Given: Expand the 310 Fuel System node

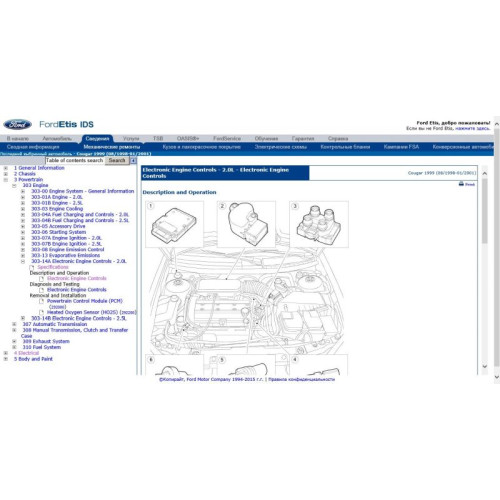Looking at the screenshot, I should [14, 347].
